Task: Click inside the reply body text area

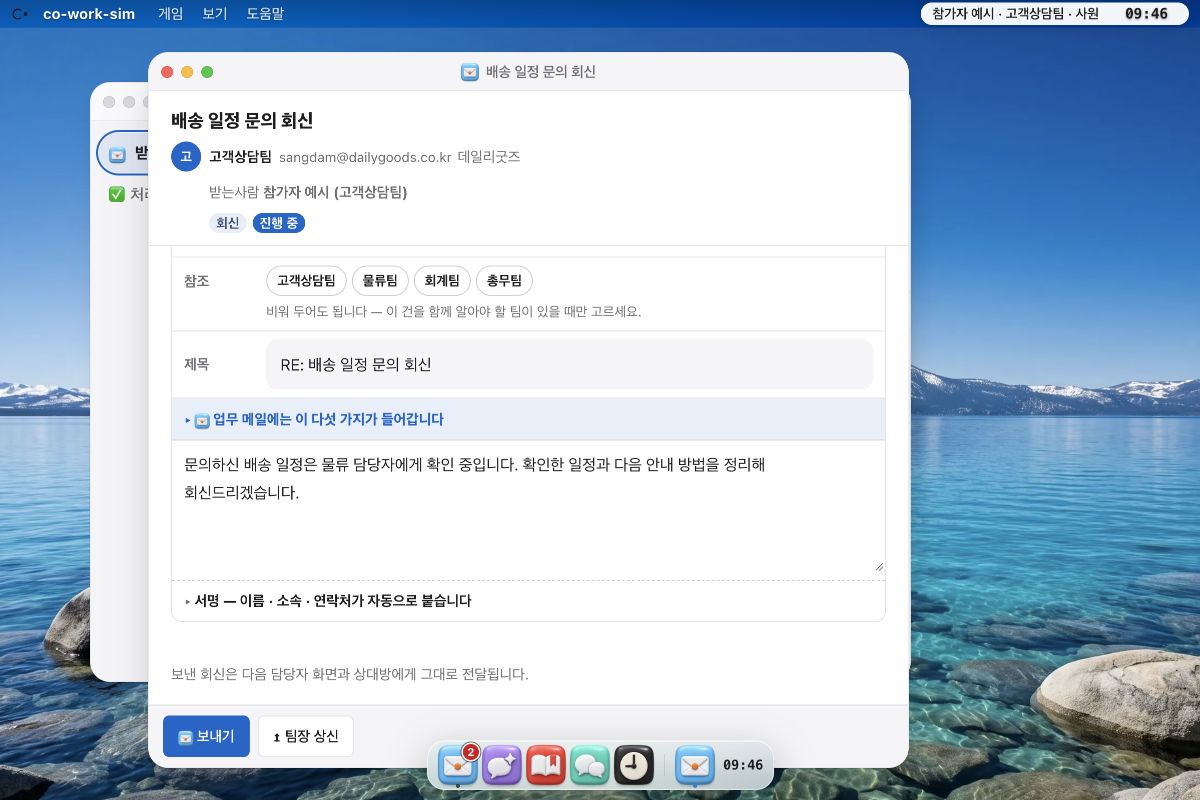Action: pos(528,508)
